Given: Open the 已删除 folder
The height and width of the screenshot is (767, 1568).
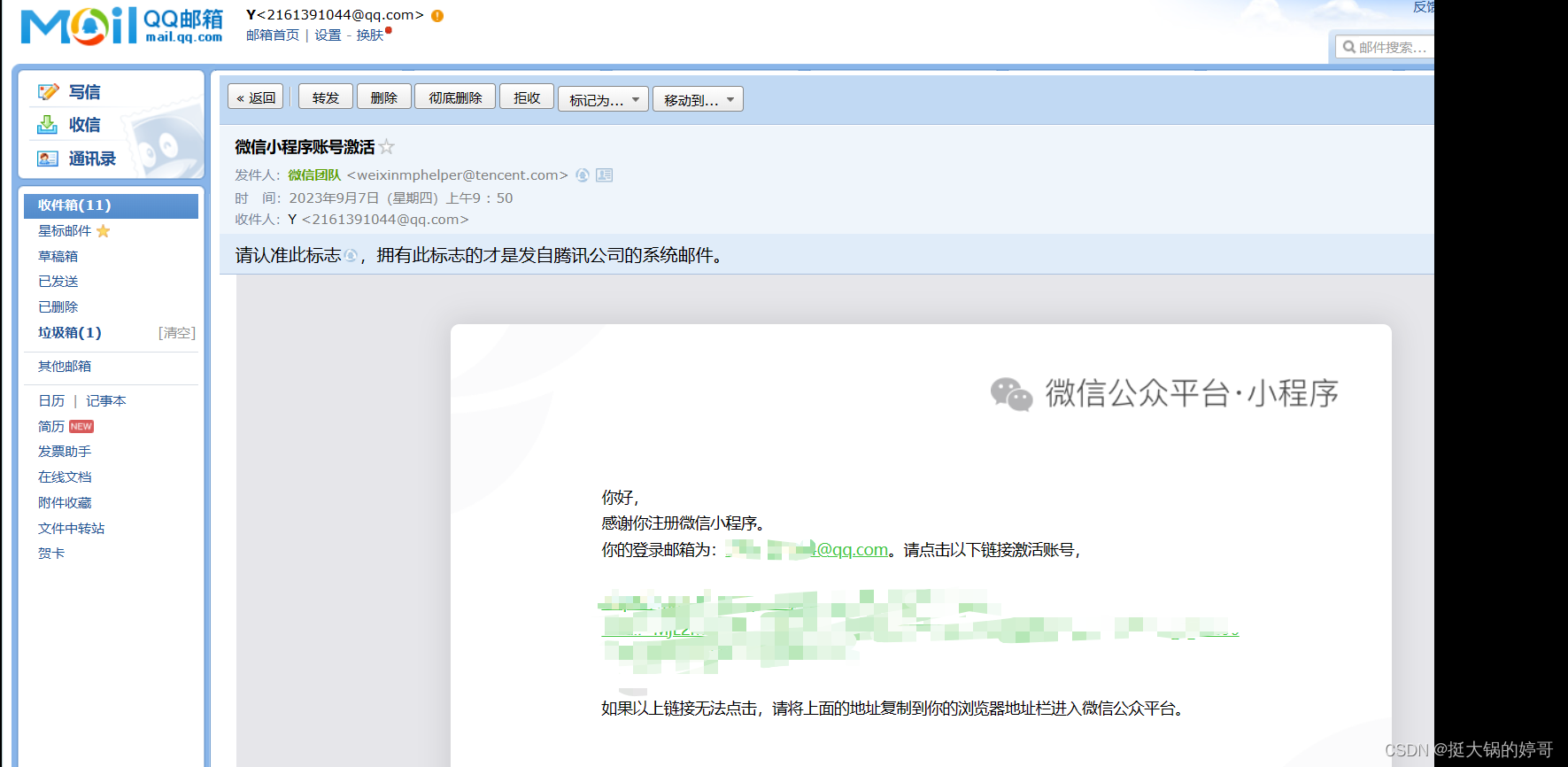Looking at the screenshot, I should (58, 307).
